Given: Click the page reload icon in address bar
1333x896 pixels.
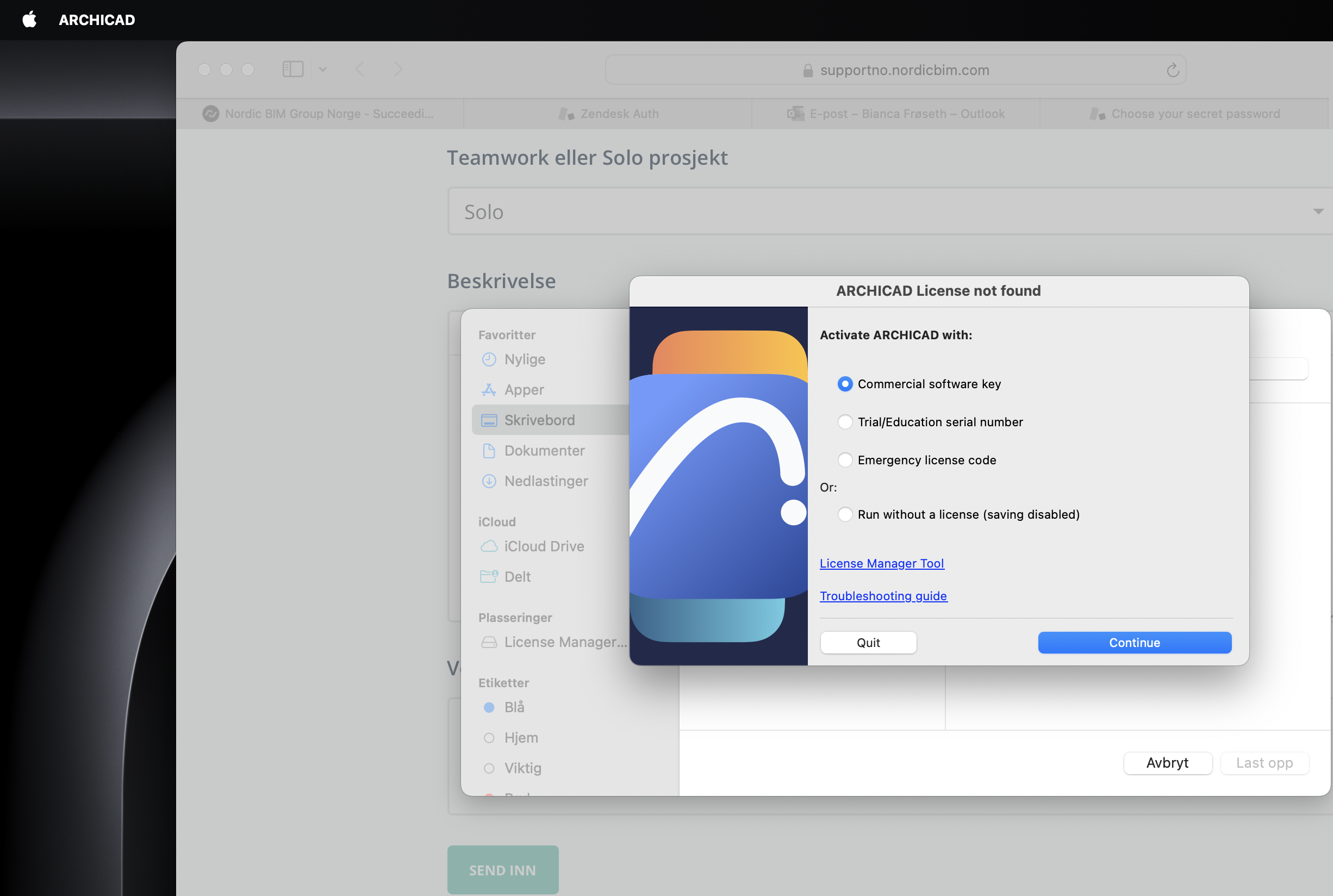Looking at the screenshot, I should pyautogui.click(x=1173, y=70).
